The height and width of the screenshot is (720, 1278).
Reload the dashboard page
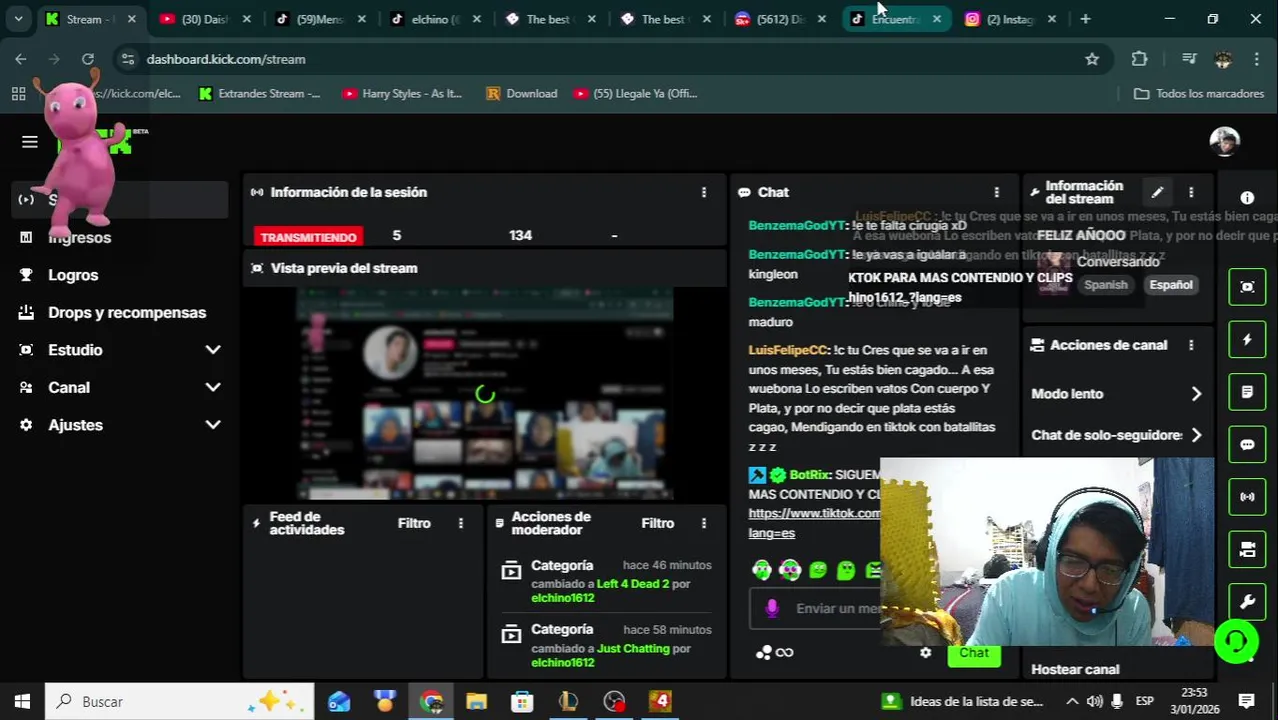pyautogui.click(x=88, y=59)
